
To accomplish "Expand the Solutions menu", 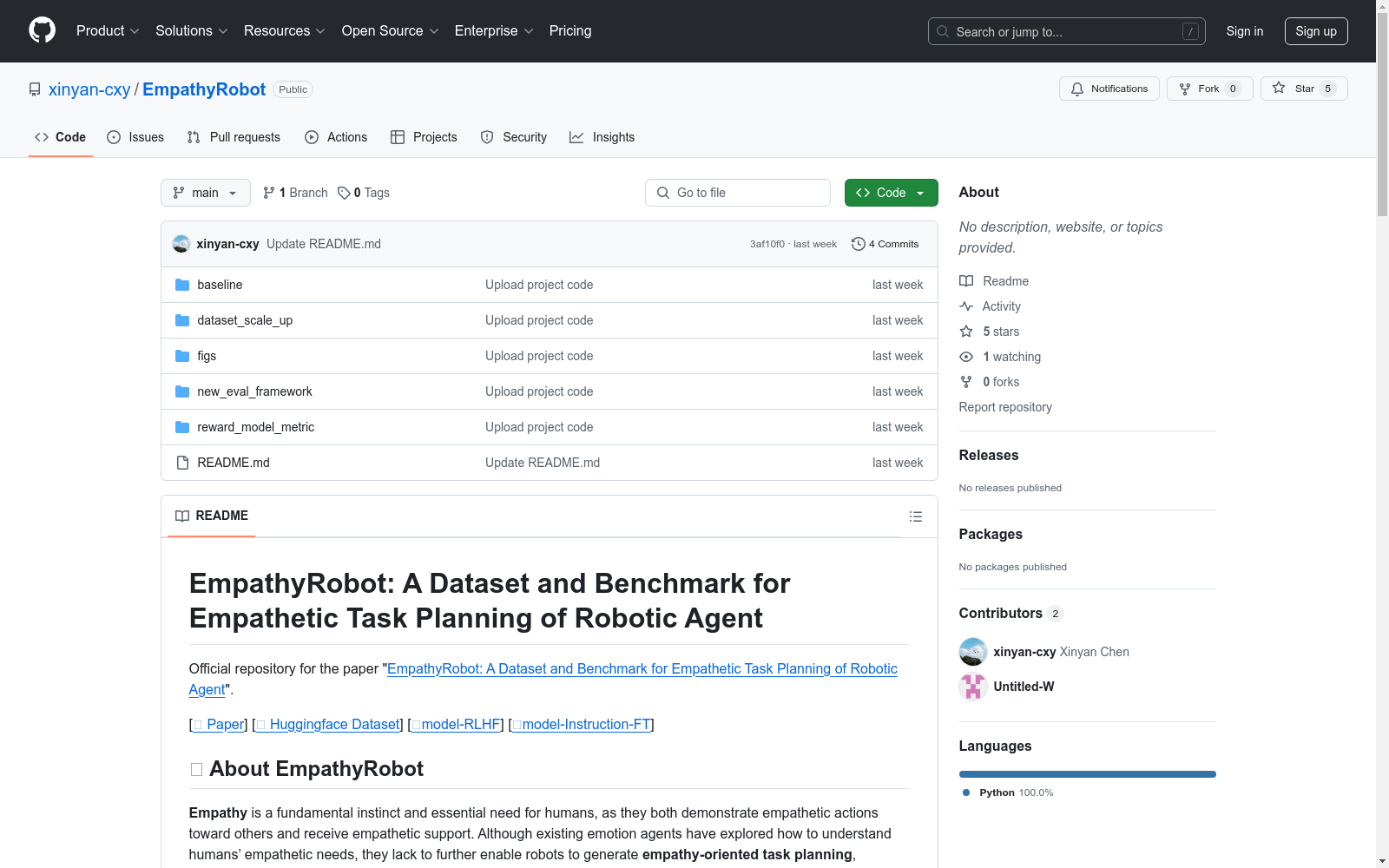I will coord(192,31).
